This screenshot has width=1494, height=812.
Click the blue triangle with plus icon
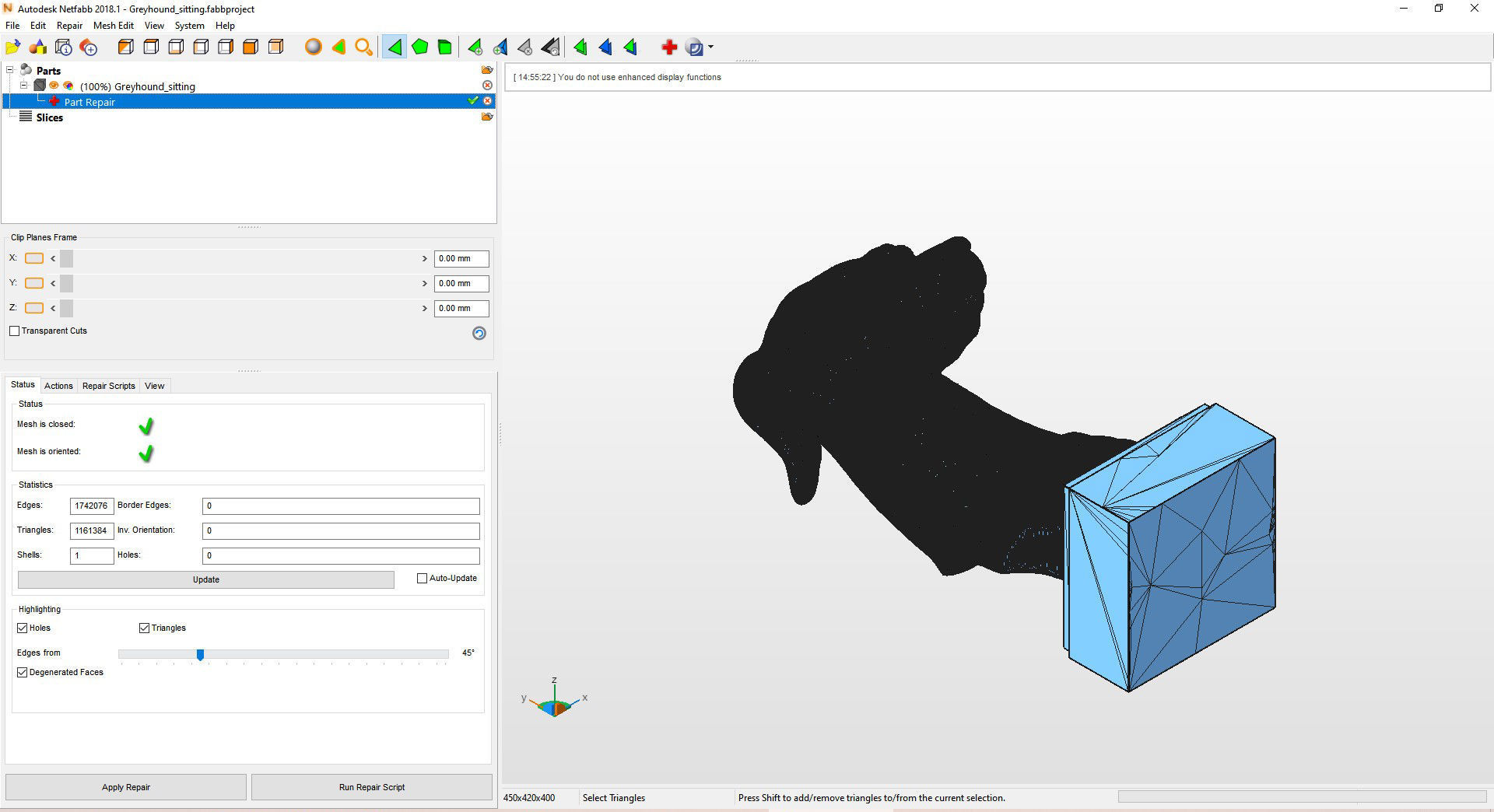pos(500,47)
